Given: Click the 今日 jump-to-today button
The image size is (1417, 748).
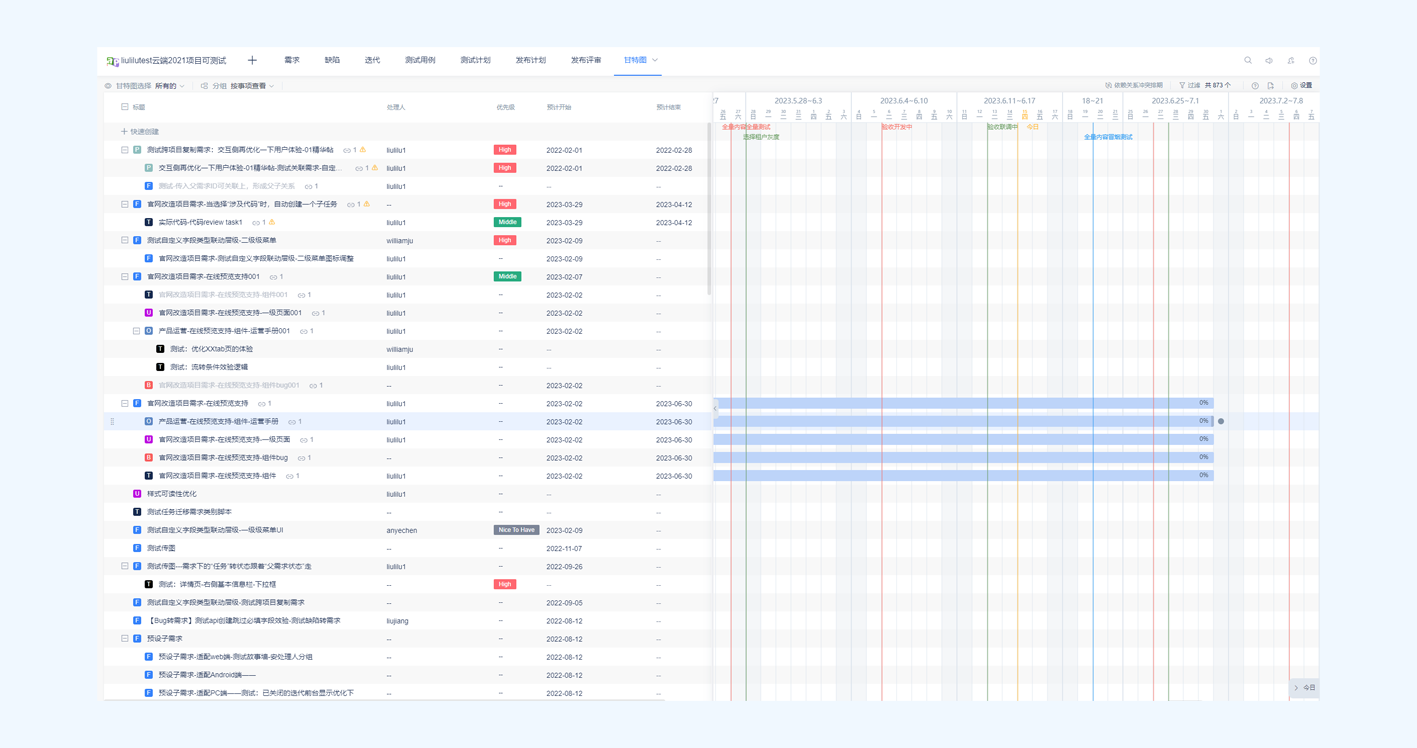Looking at the screenshot, I should point(1304,688).
